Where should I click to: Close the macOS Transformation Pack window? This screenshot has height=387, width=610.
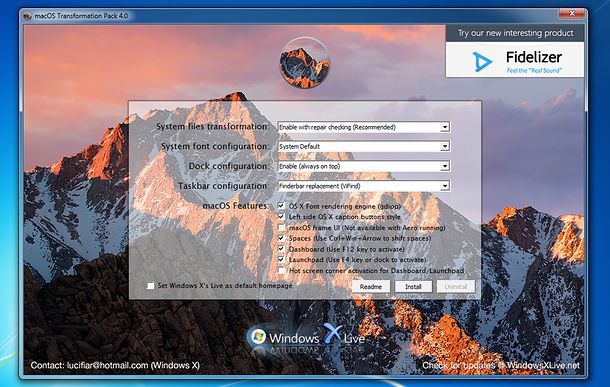572,14
